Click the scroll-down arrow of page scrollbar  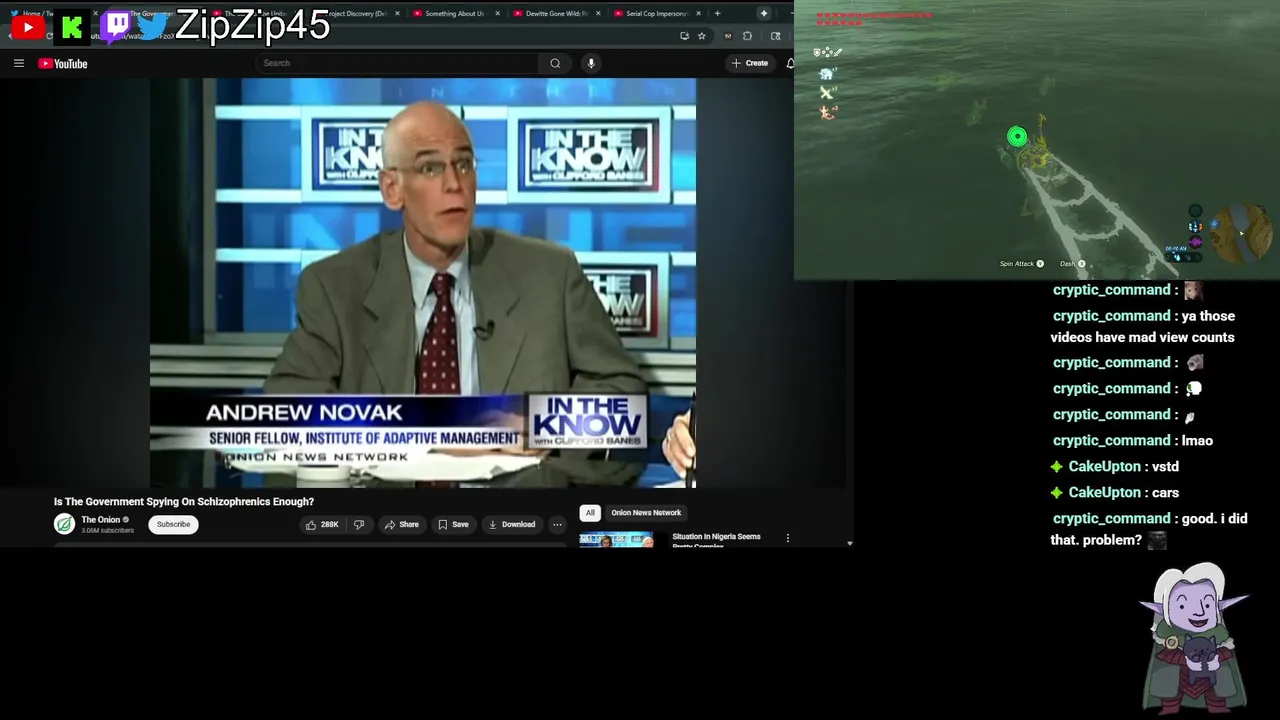849,543
